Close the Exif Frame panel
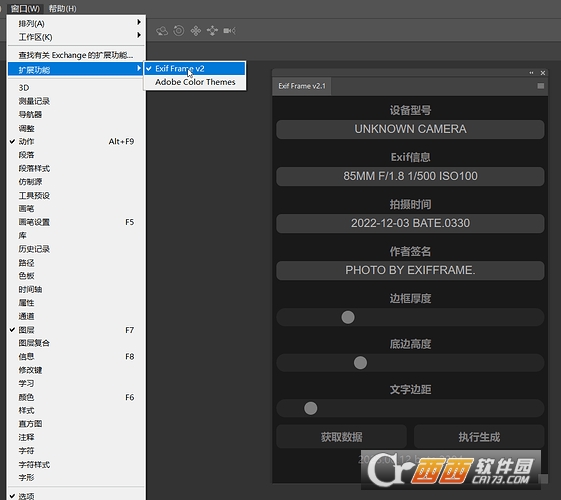Image resolution: width=561 pixels, height=500 pixels. pos(543,73)
